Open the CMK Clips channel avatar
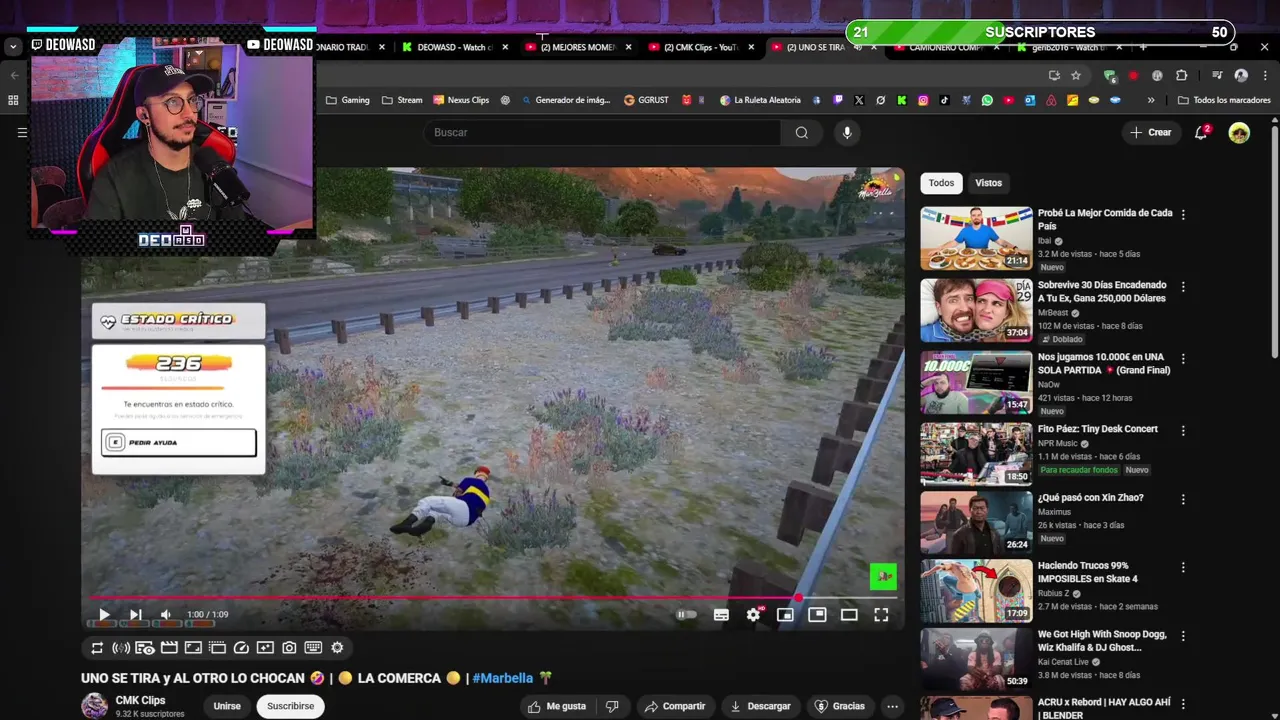The image size is (1280, 720). (x=94, y=706)
